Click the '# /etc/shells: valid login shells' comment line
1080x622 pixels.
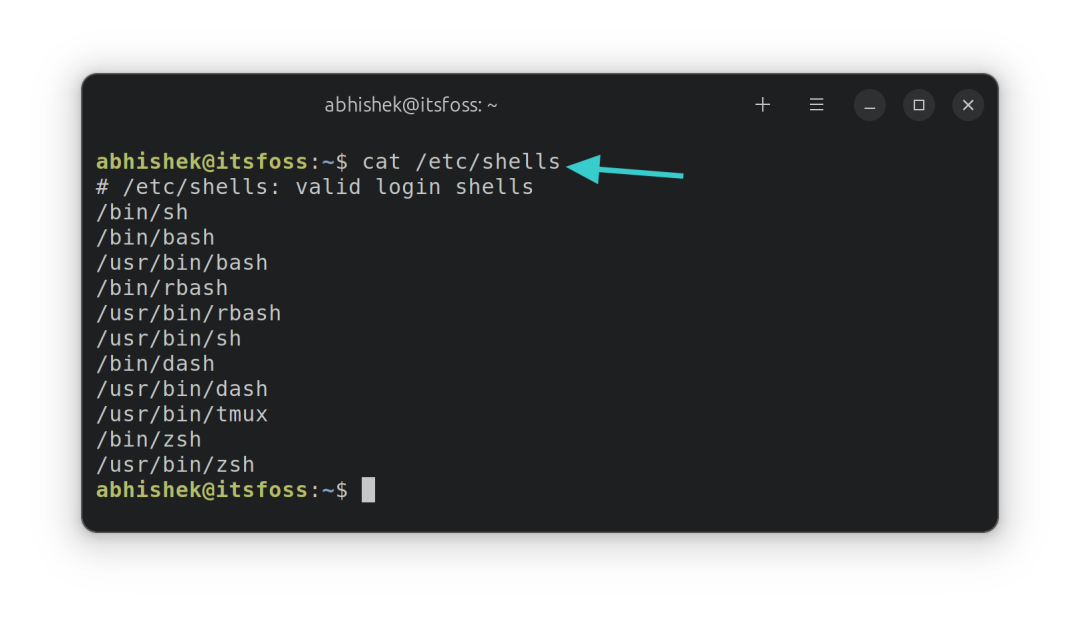315,187
